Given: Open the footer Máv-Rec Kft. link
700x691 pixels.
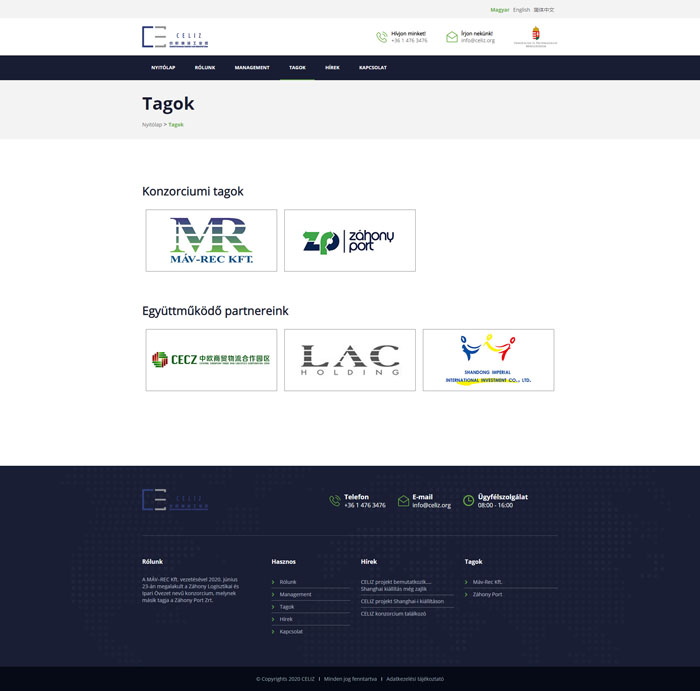Looking at the screenshot, I should pyautogui.click(x=488, y=582).
